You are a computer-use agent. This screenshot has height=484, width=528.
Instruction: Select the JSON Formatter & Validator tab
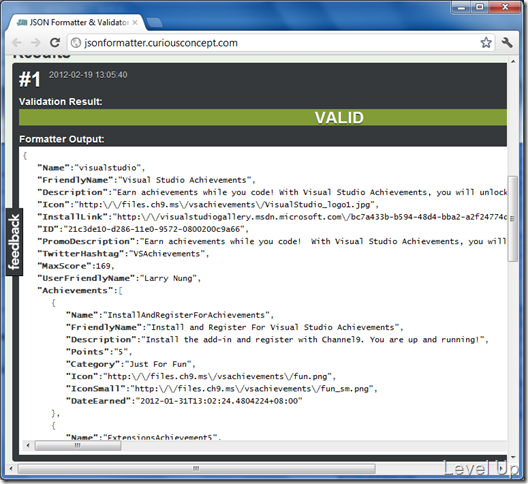pos(77,23)
